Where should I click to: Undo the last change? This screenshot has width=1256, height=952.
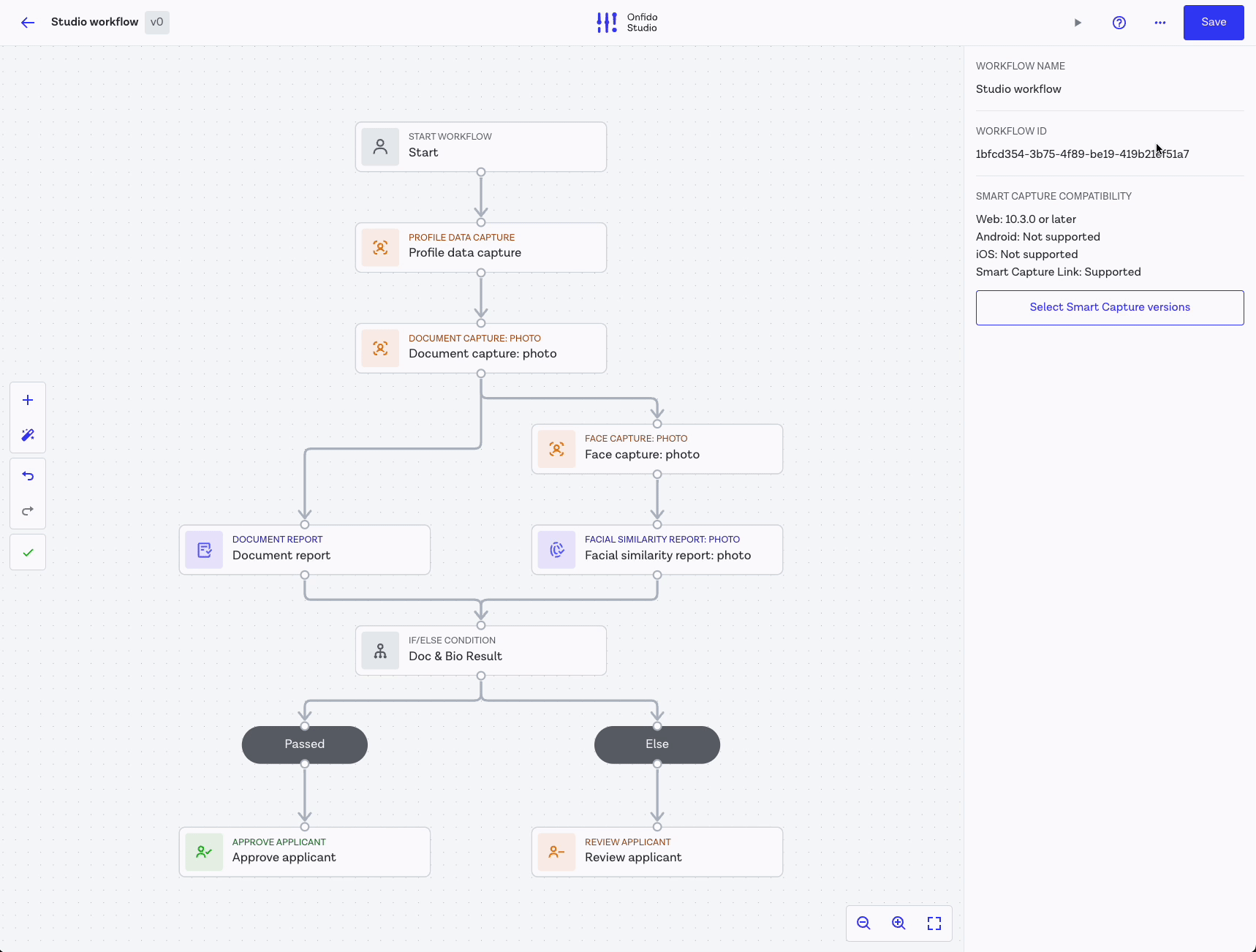coord(28,476)
